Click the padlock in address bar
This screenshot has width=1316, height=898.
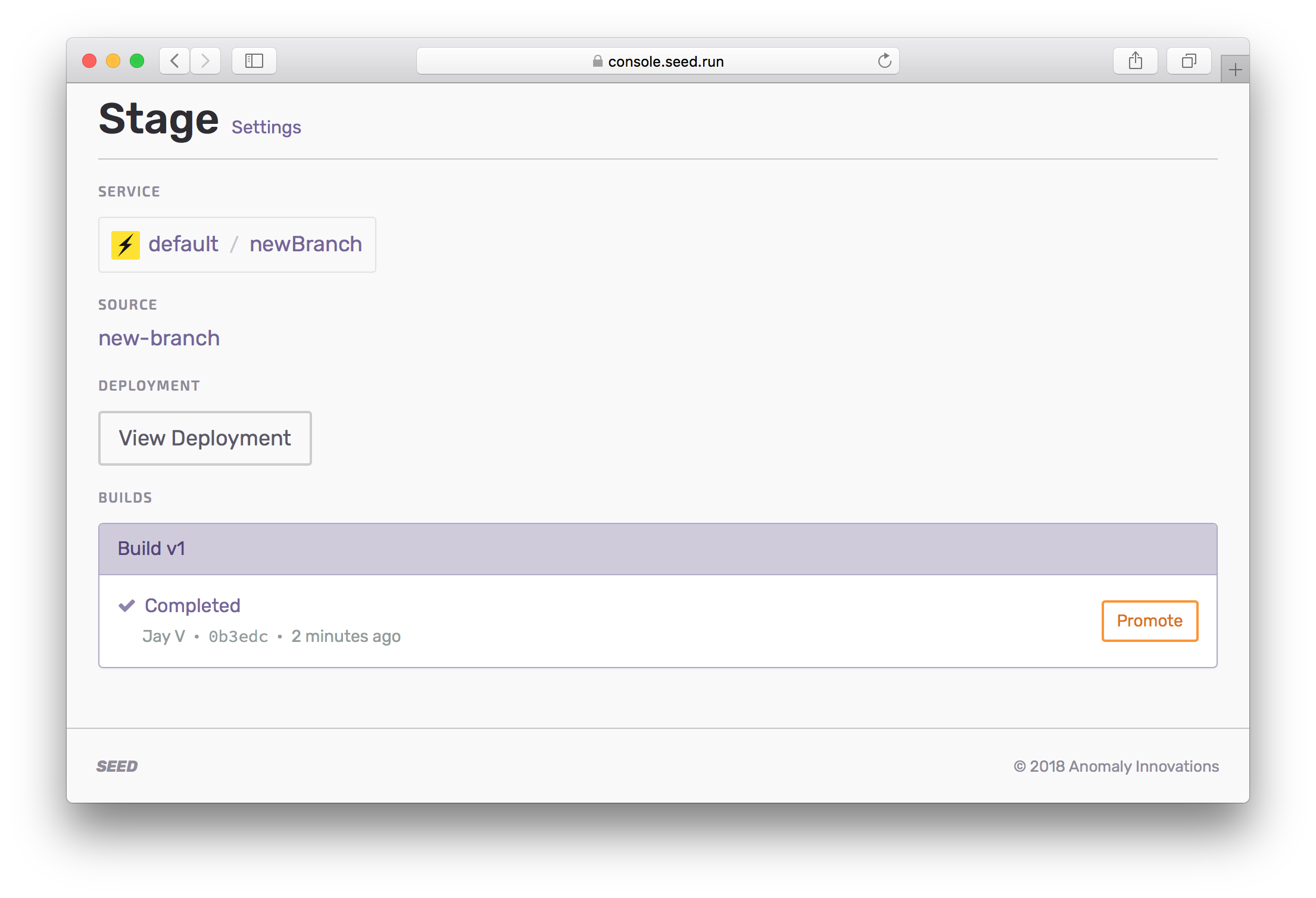[597, 61]
